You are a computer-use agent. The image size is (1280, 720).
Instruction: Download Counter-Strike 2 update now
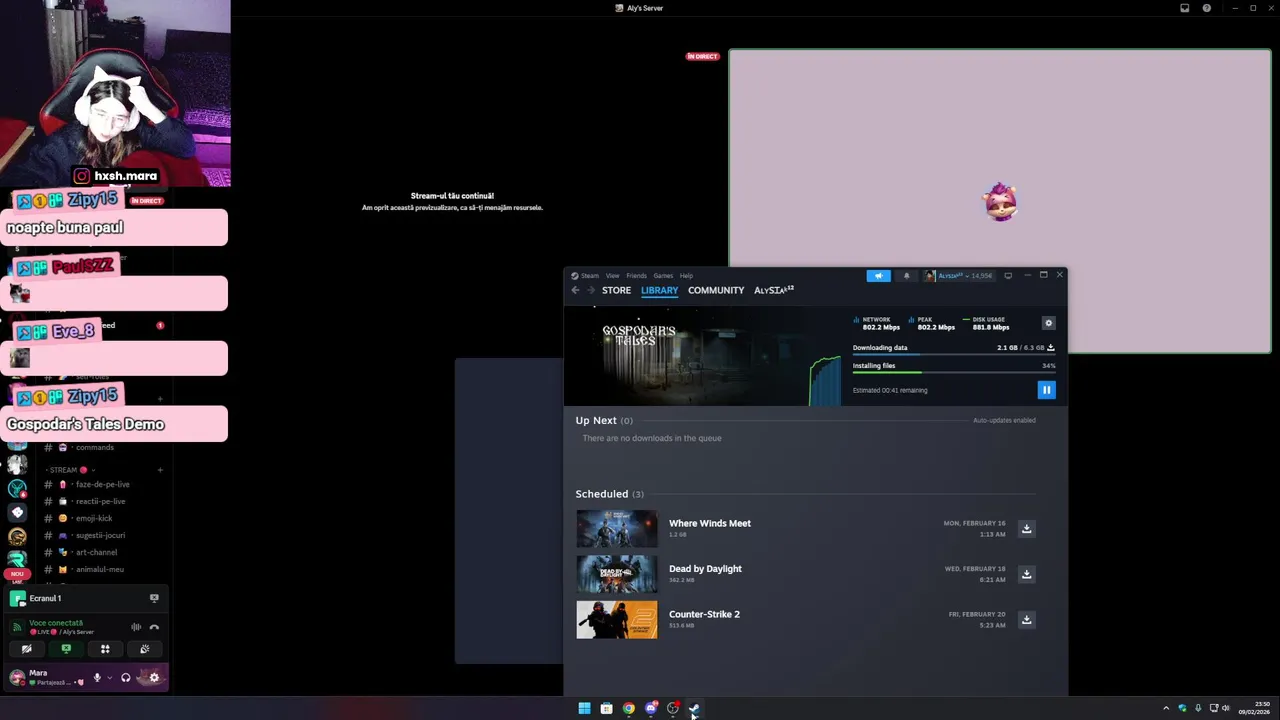point(1026,620)
